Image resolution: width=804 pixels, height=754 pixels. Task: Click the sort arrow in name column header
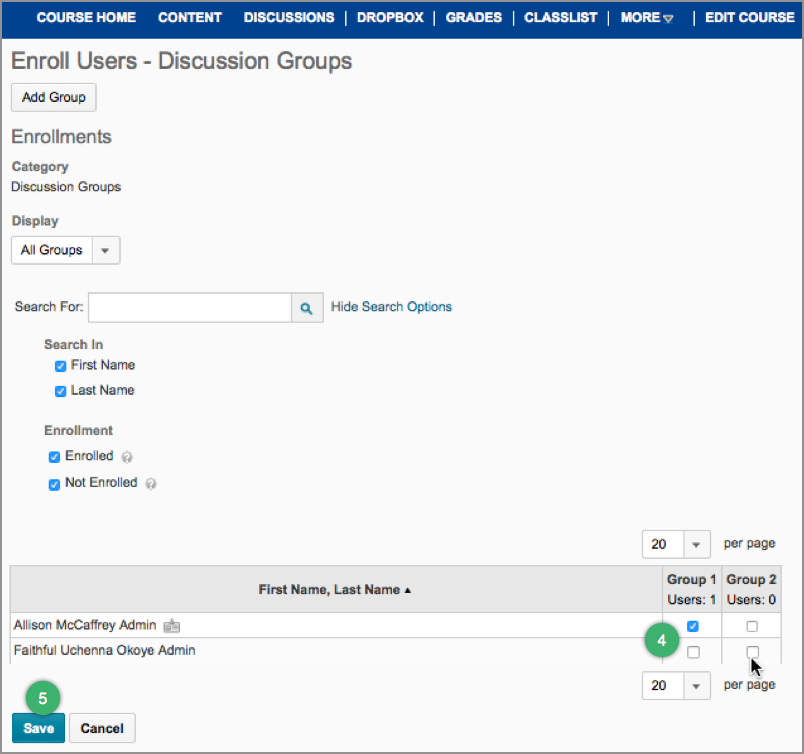click(408, 590)
